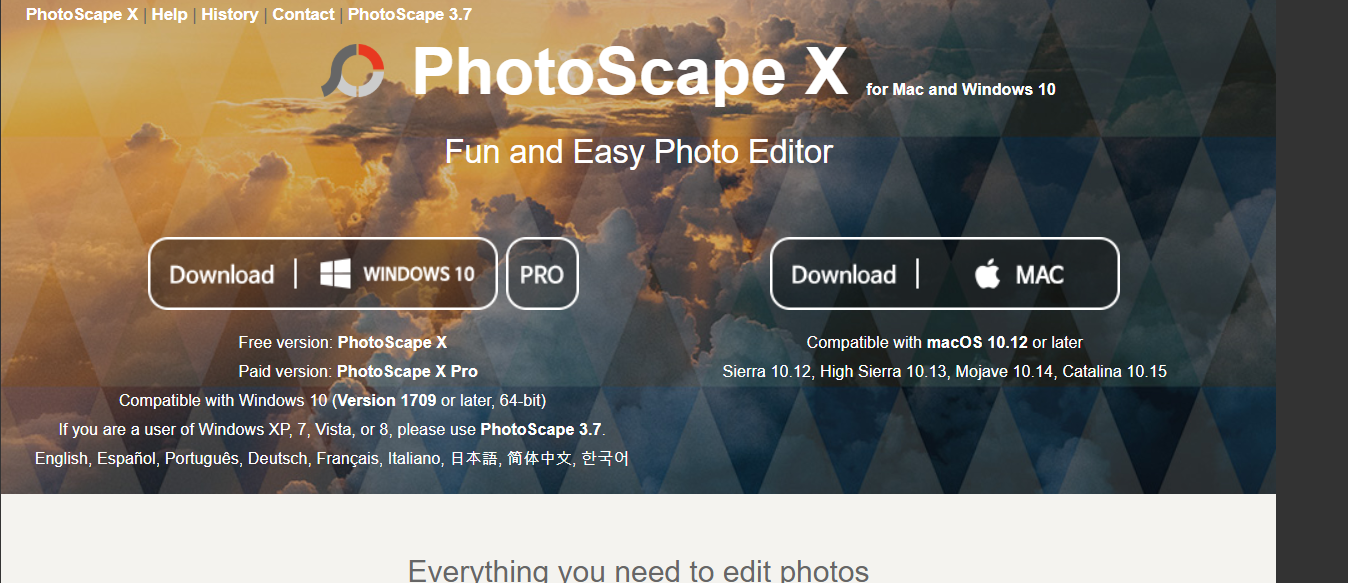Click 'Version 1709' compatibility text
Screen dimensions: 1348x583
coord(387,400)
